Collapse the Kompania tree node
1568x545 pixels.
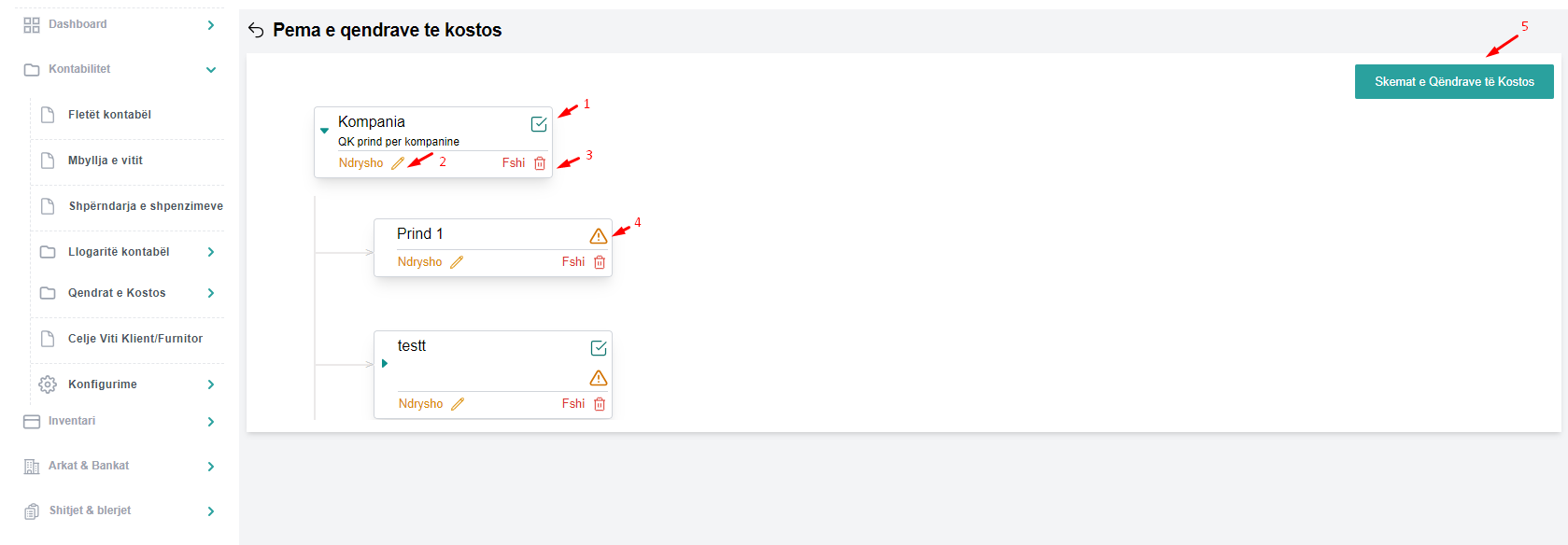(x=324, y=131)
